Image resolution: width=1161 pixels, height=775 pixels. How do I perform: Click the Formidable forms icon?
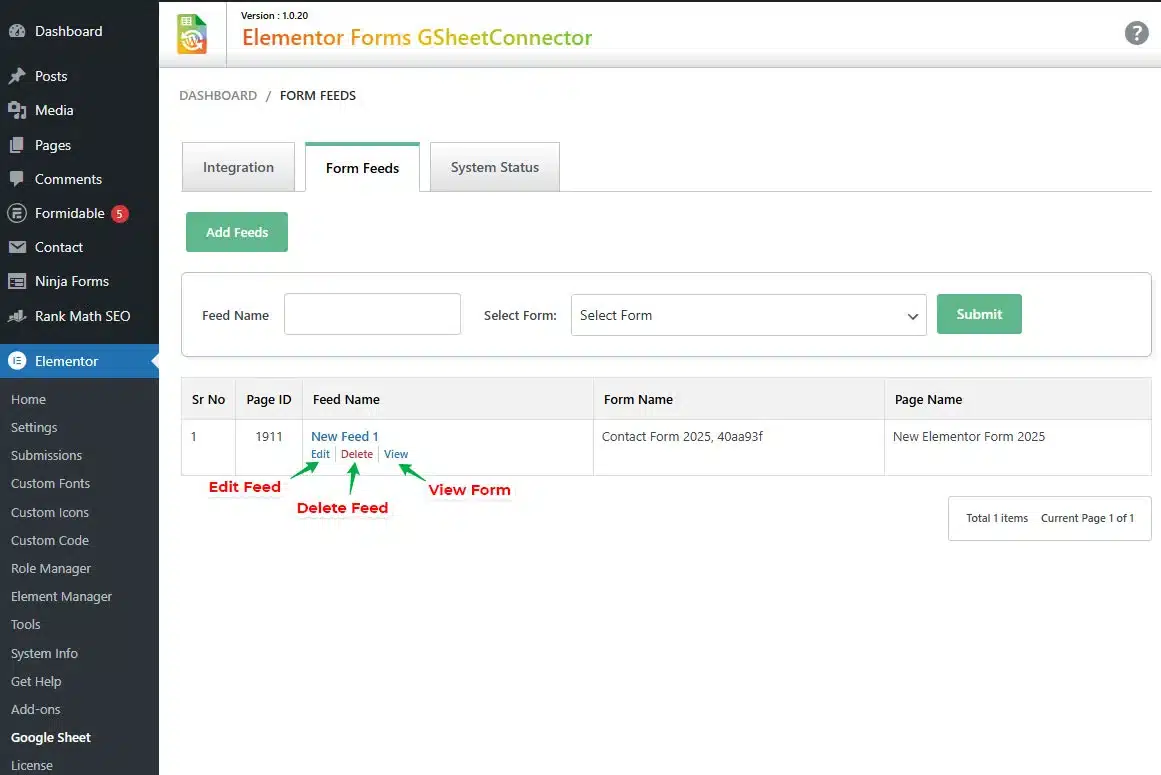(17, 213)
